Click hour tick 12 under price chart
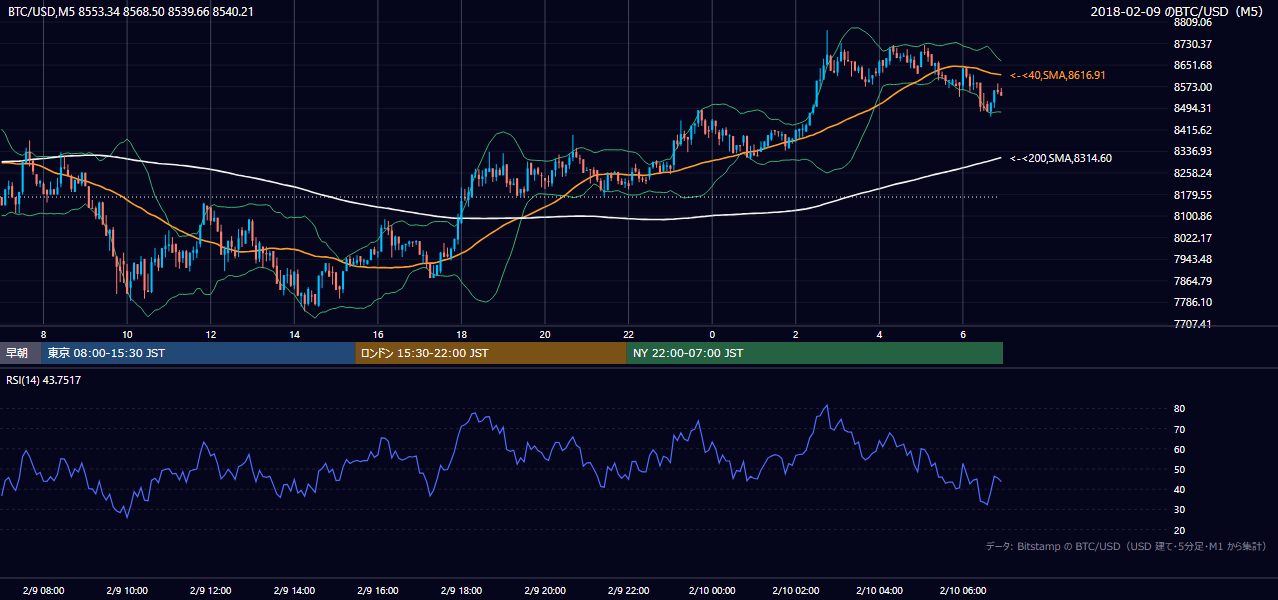 pyautogui.click(x=210, y=334)
